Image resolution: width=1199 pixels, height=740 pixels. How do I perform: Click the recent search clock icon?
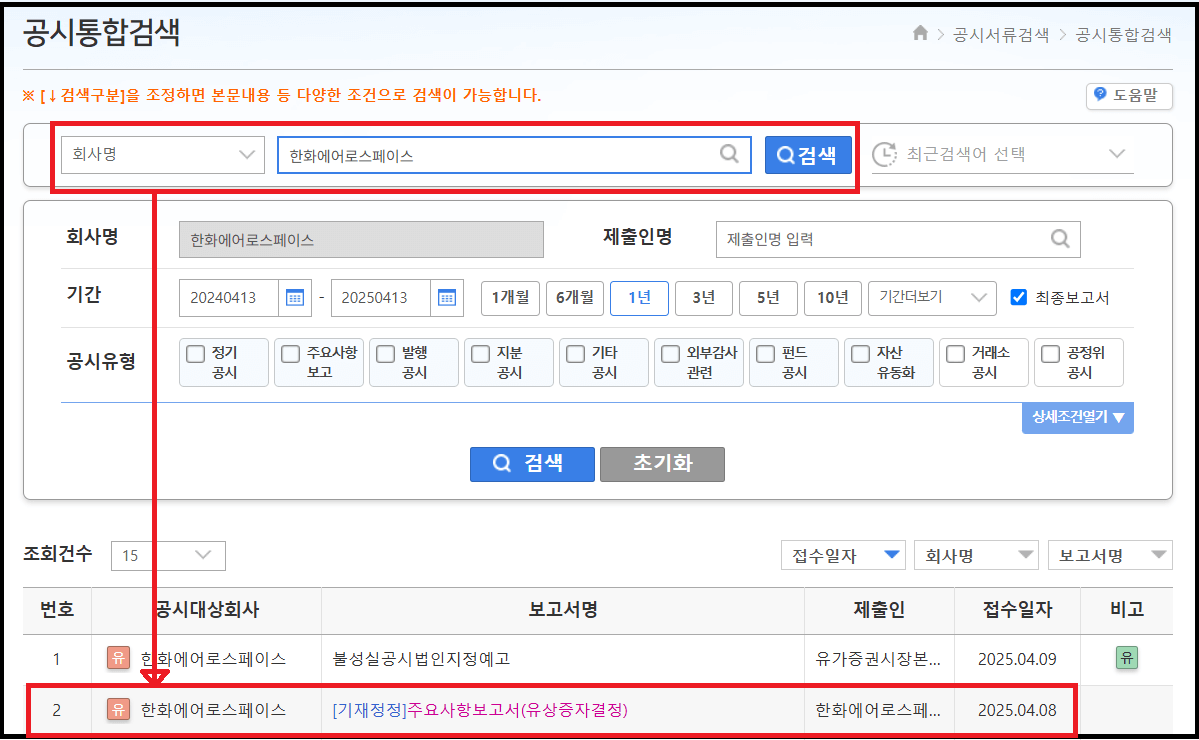point(885,154)
